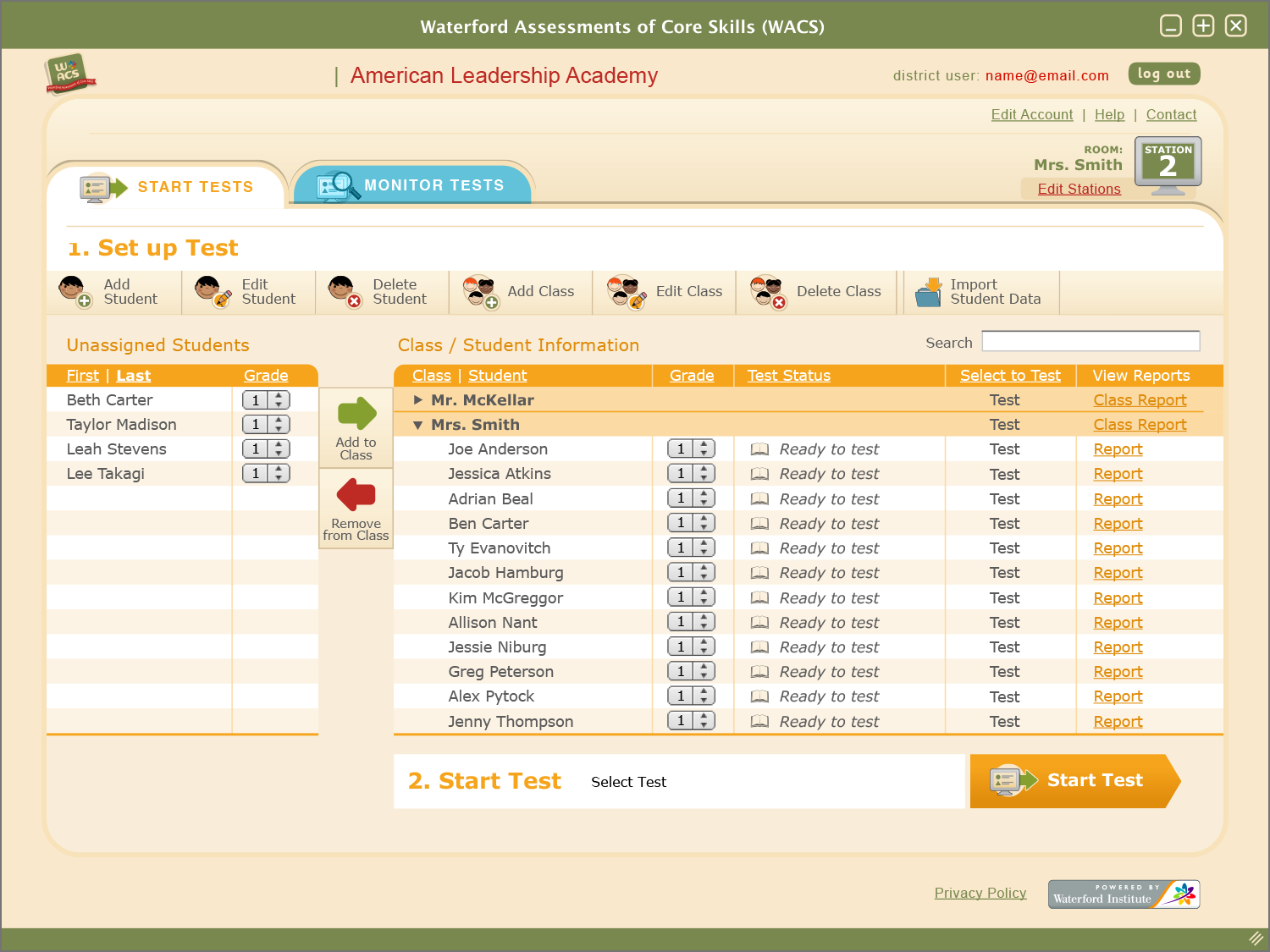This screenshot has height=952, width=1270.
Task: Click the green Add to Class arrow
Action: [356, 414]
